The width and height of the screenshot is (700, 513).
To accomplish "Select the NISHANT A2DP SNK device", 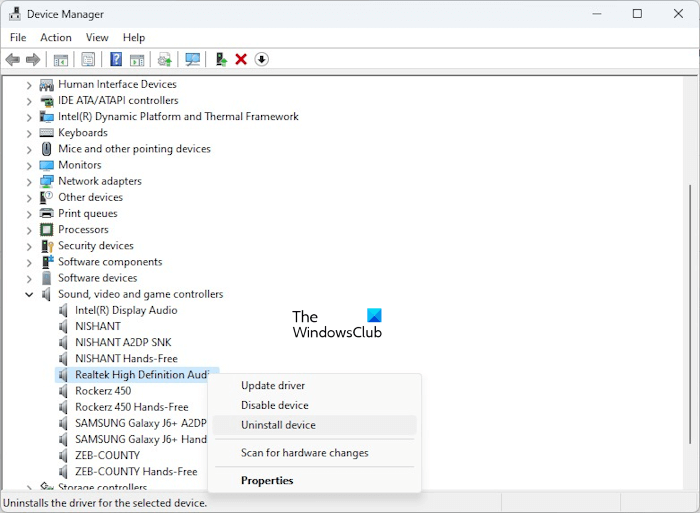I will tap(123, 342).
